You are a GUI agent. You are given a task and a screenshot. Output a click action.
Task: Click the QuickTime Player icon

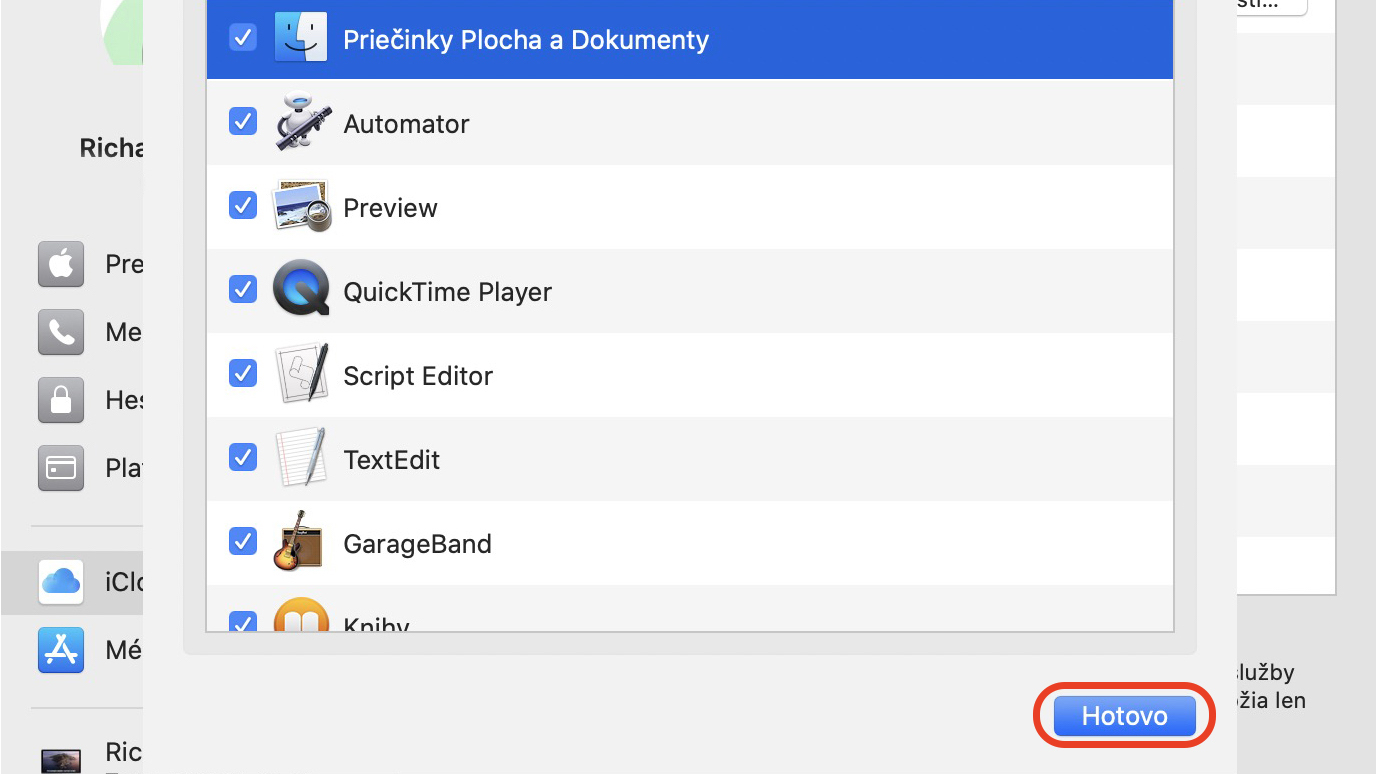click(x=301, y=288)
